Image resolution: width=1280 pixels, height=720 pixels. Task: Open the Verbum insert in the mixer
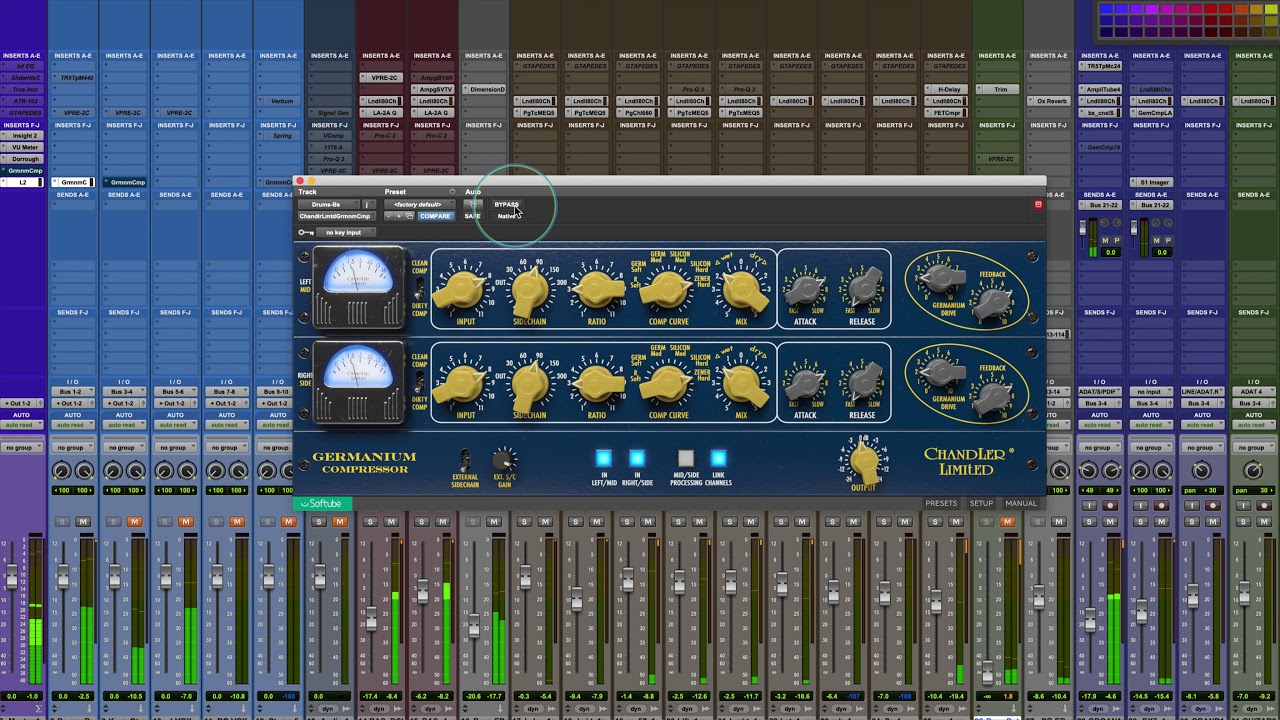279,101
